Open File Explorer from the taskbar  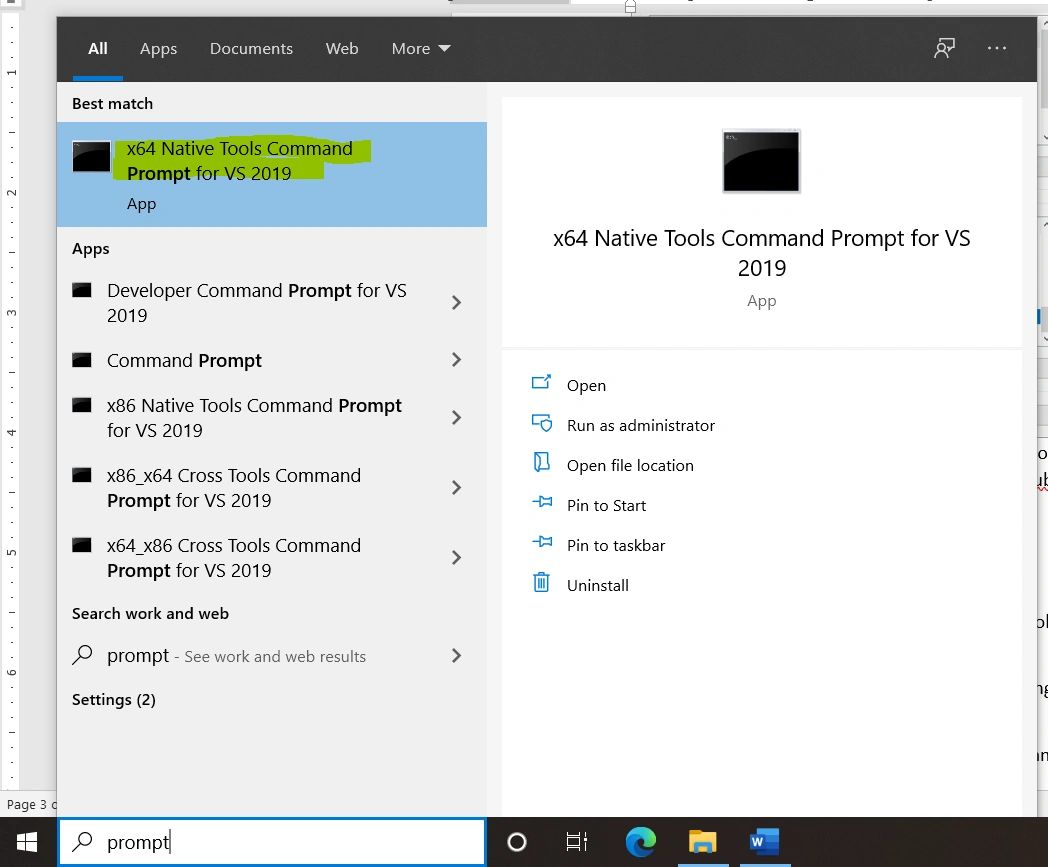pyautogui.click(x=702, y=842)
